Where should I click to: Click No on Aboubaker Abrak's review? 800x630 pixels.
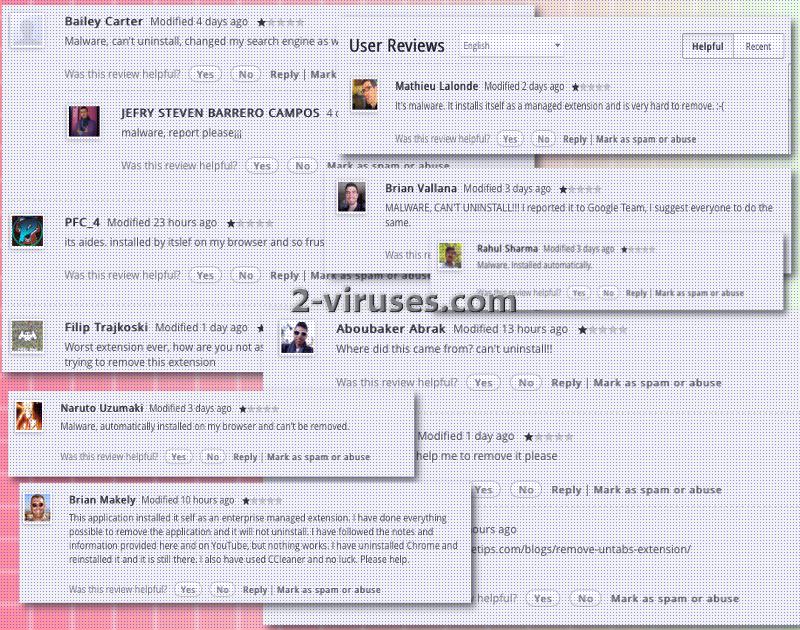click(525, 383)
